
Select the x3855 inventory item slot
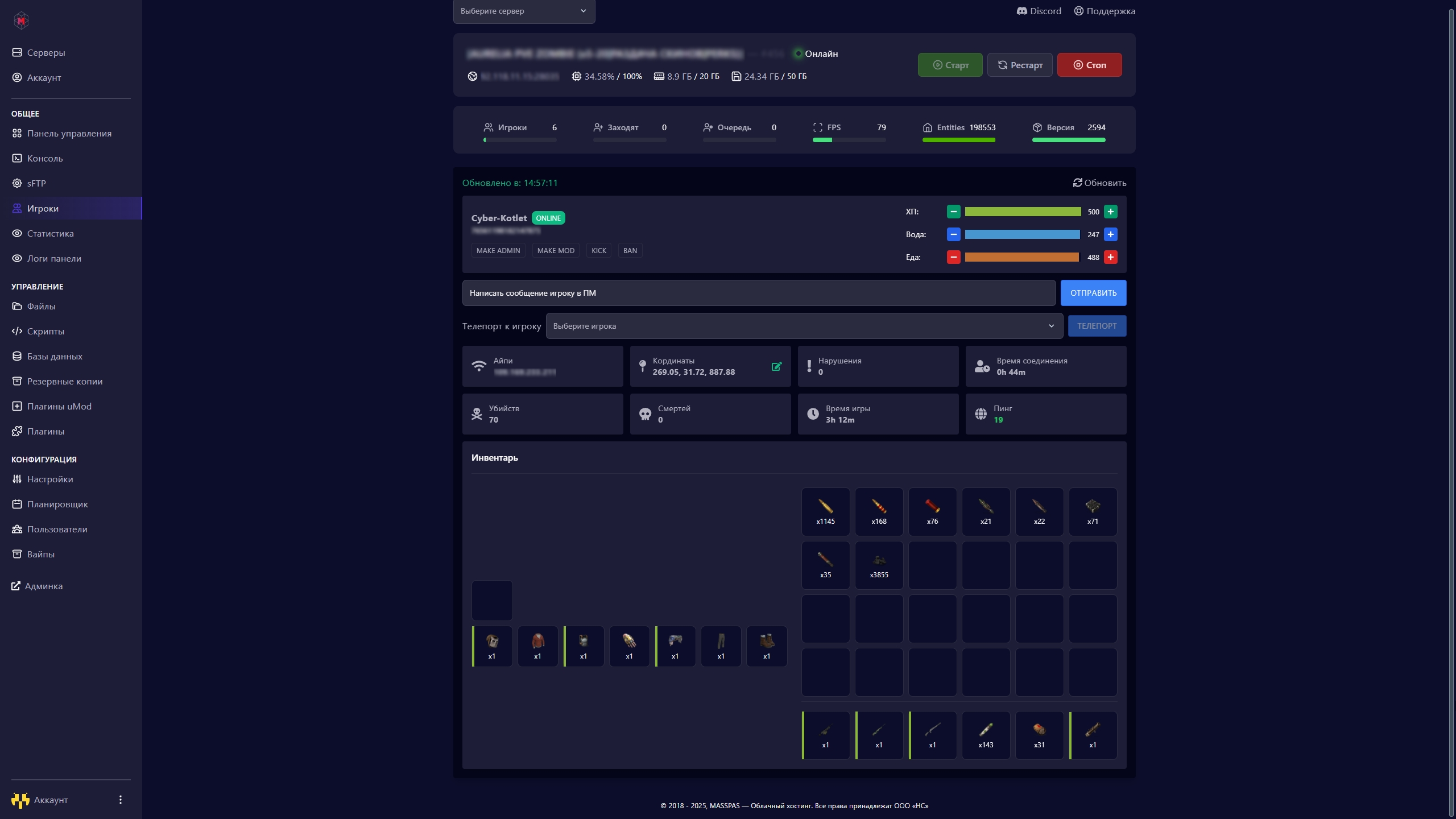coord(879,565)
